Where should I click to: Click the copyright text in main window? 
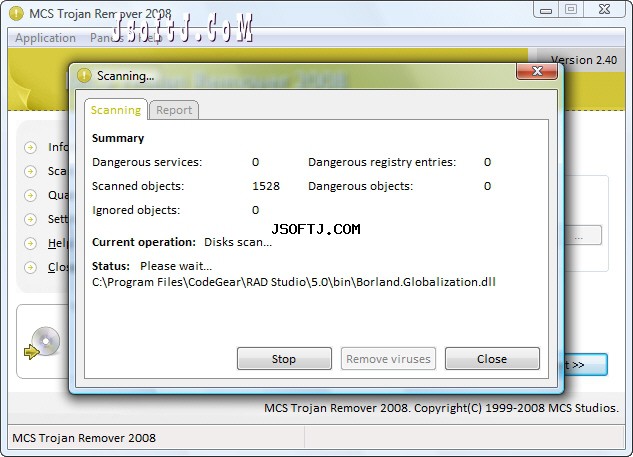pos(441,408)
